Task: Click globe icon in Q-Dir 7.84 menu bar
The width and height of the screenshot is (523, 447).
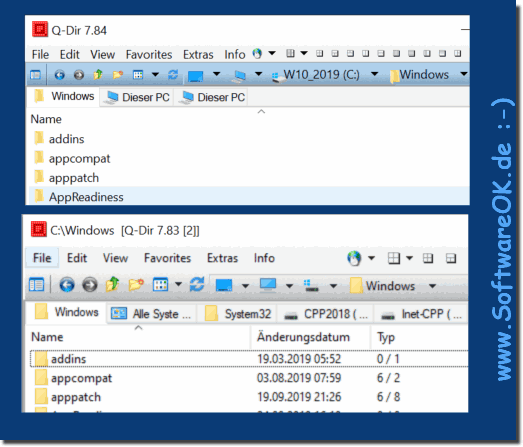Action: point(257,54)
